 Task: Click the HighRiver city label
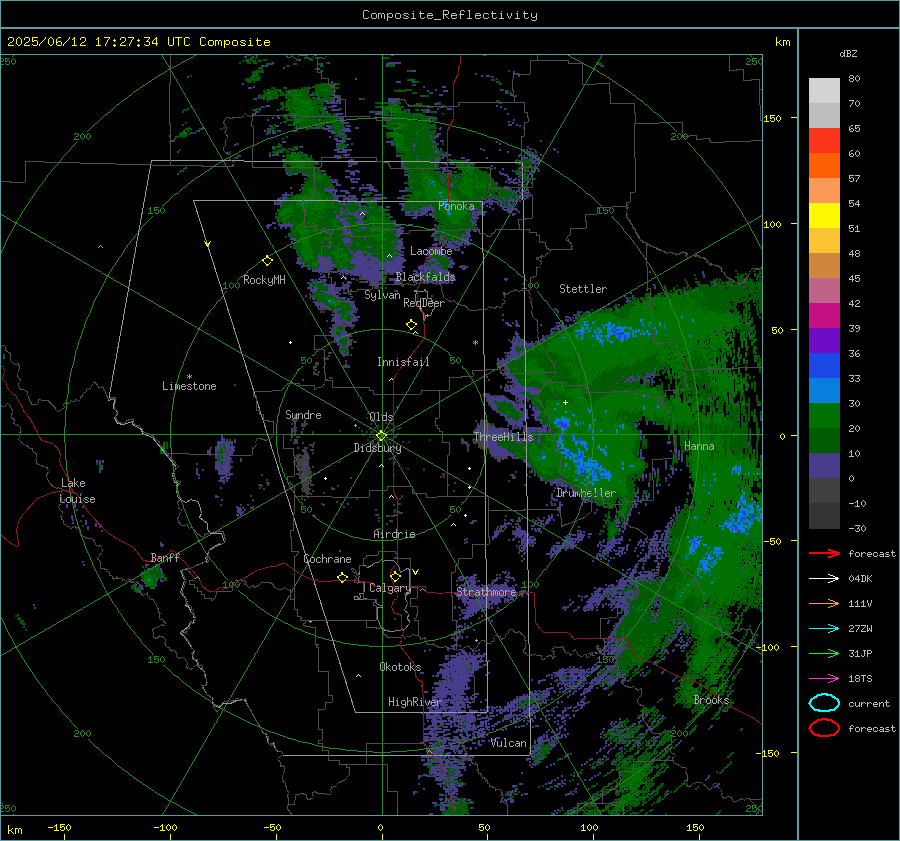coord(414,702)
